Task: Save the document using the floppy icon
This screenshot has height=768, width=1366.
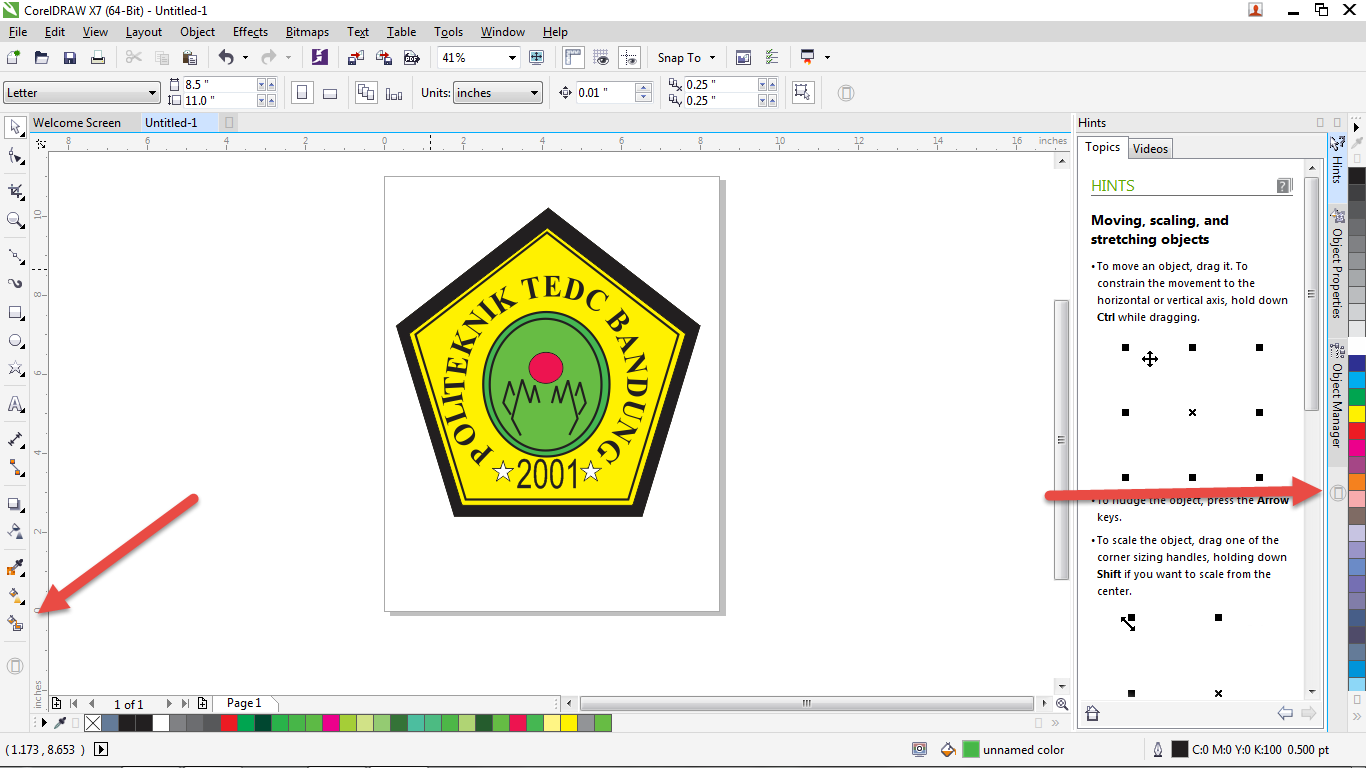Action: [70, 58]
